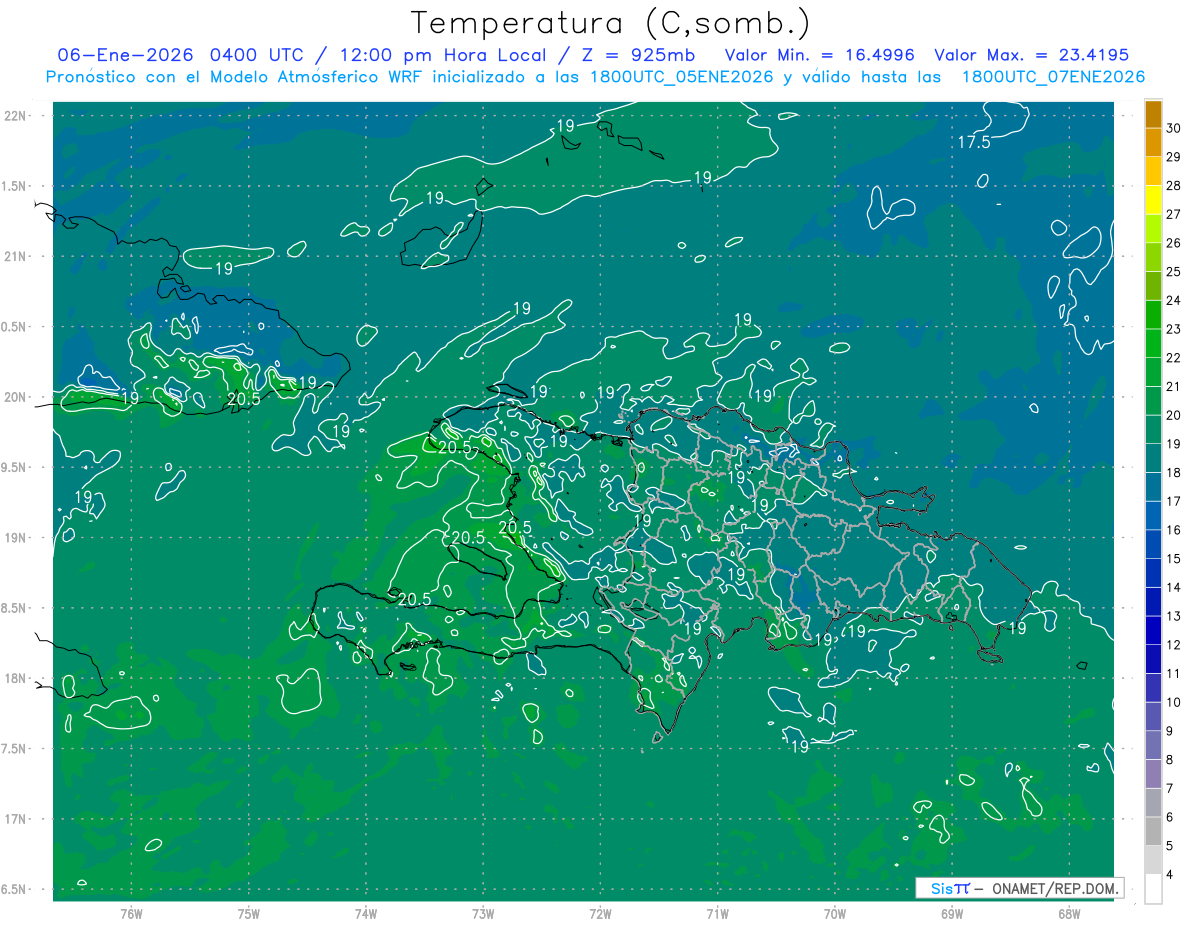Screen dimensions: 1200x927
Task: Click the colorbar label '24'
Action: [1174, 301]
